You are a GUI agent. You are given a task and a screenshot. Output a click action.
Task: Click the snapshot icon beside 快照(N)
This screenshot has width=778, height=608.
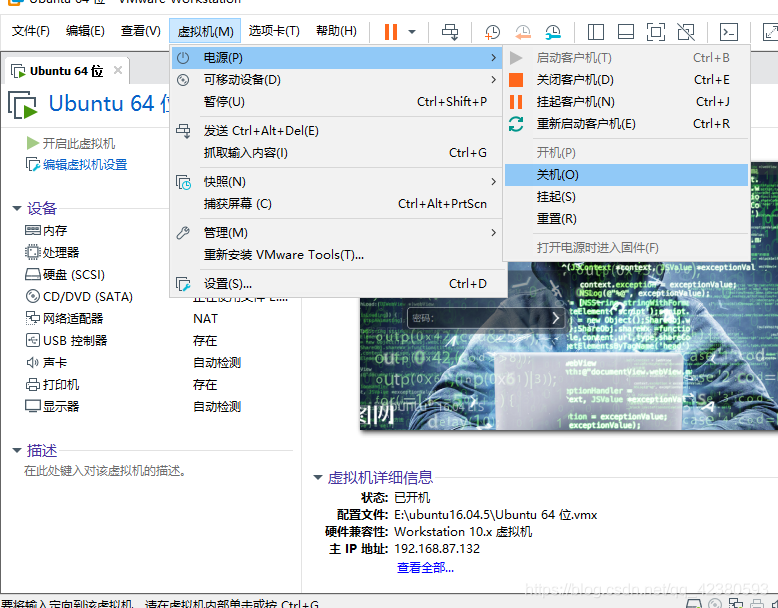tap(183, 182)
